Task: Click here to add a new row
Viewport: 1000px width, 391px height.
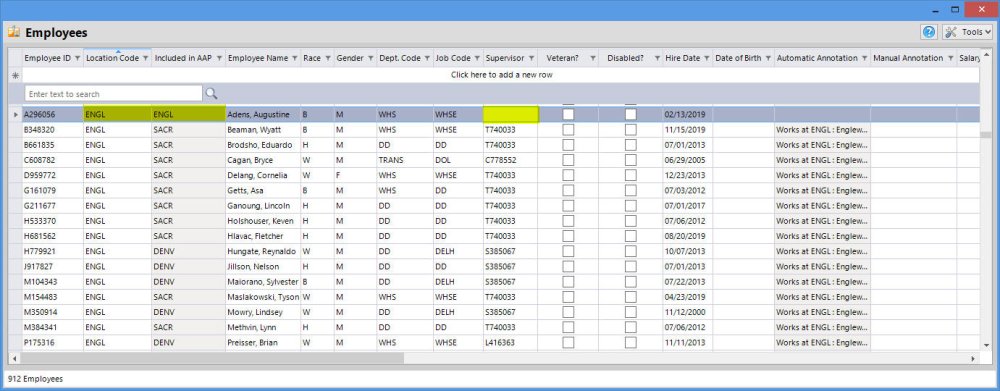Action: tap(501, 75)
